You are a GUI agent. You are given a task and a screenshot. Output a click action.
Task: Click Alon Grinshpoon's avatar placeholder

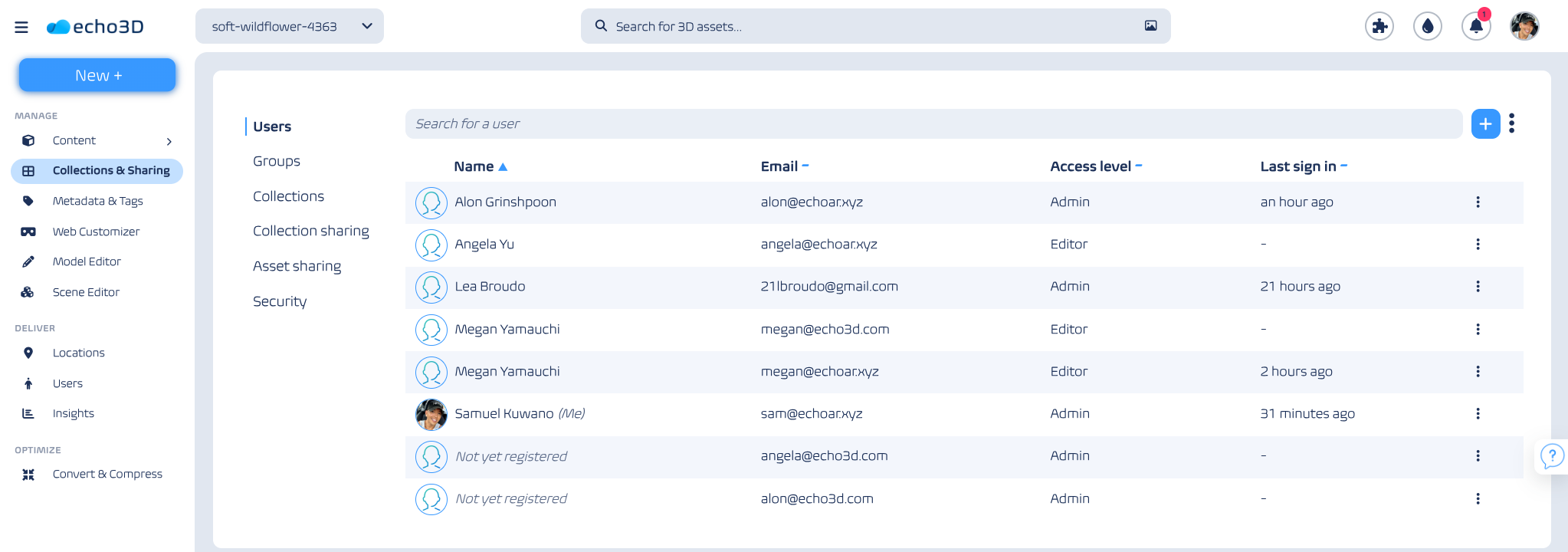(x=431, y=202)
